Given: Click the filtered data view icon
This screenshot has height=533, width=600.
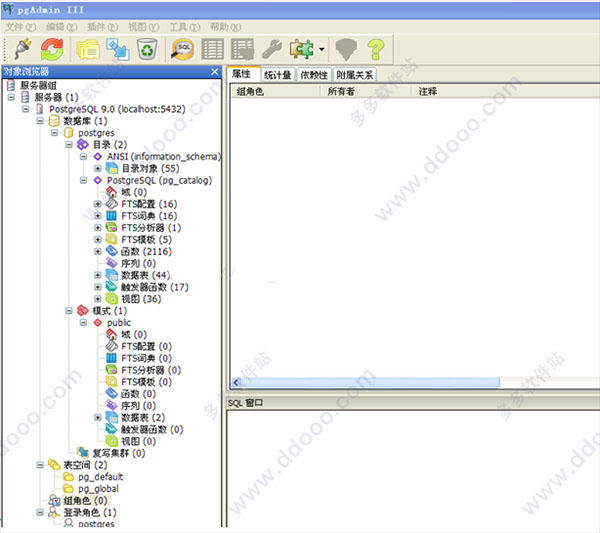Looking at the screenshot, I should [242, 49].
